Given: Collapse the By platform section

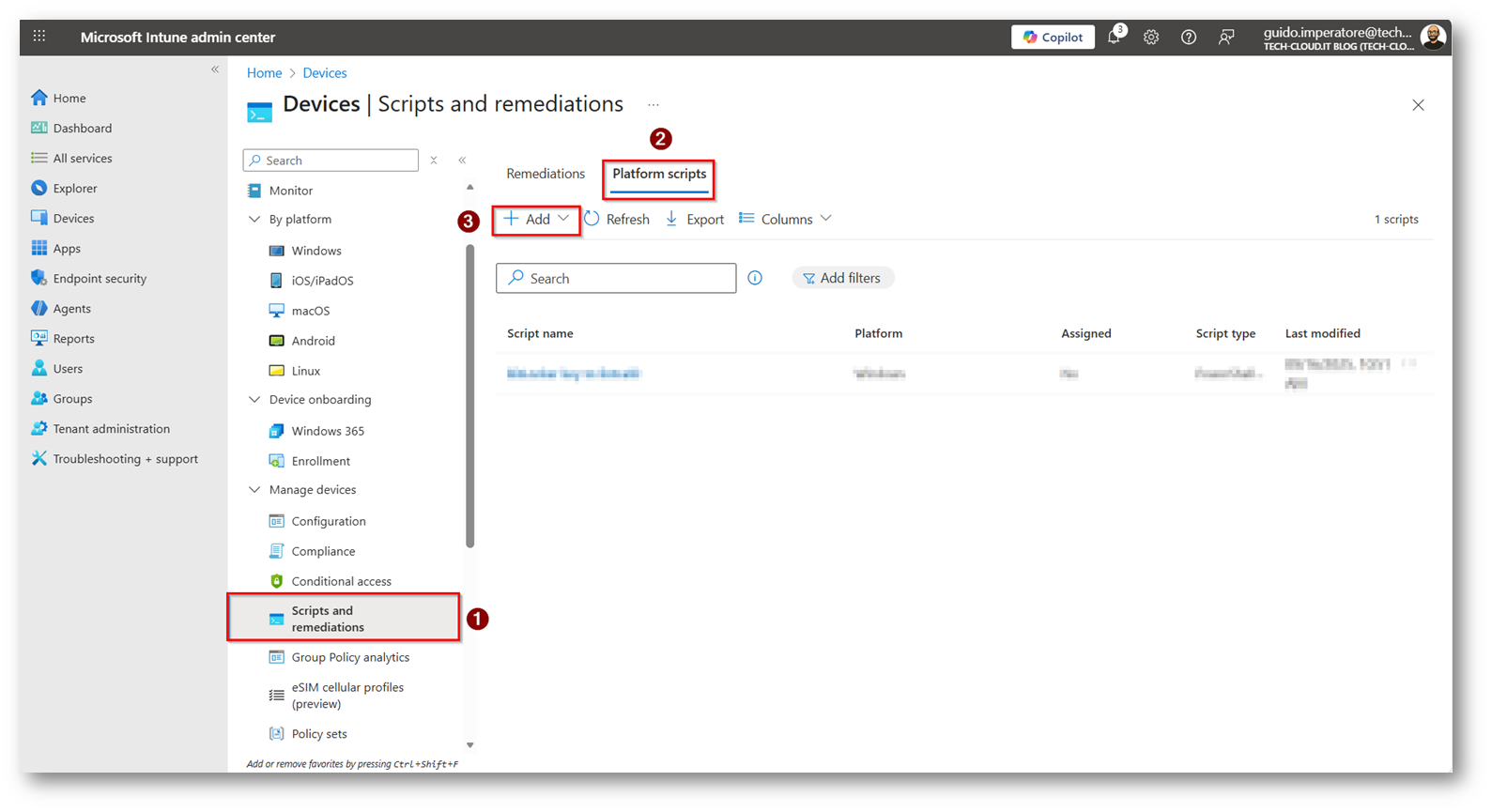Looking at the screenshot, I should 254,220.
